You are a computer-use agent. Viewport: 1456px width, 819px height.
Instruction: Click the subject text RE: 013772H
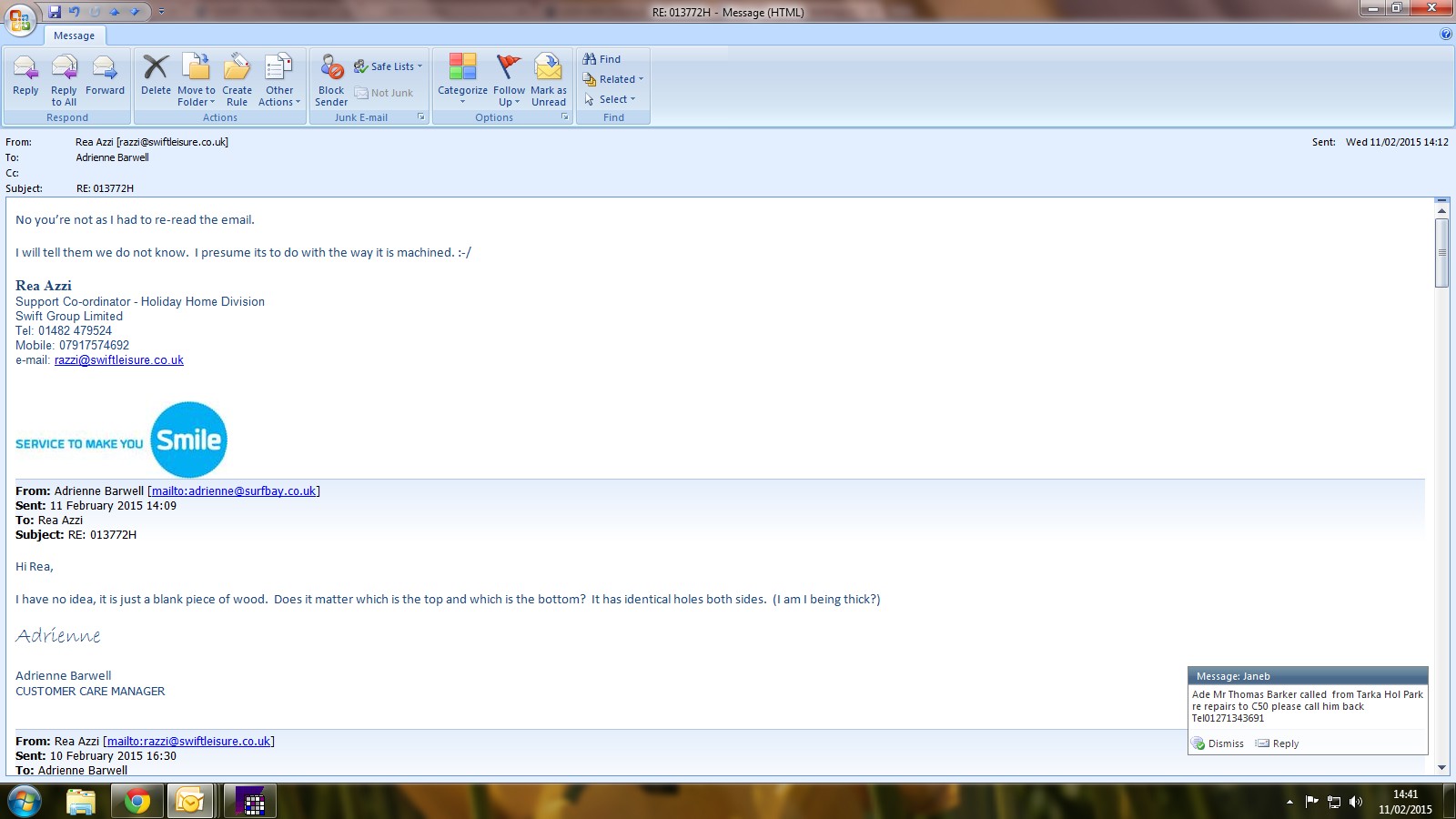coord(105,188)
